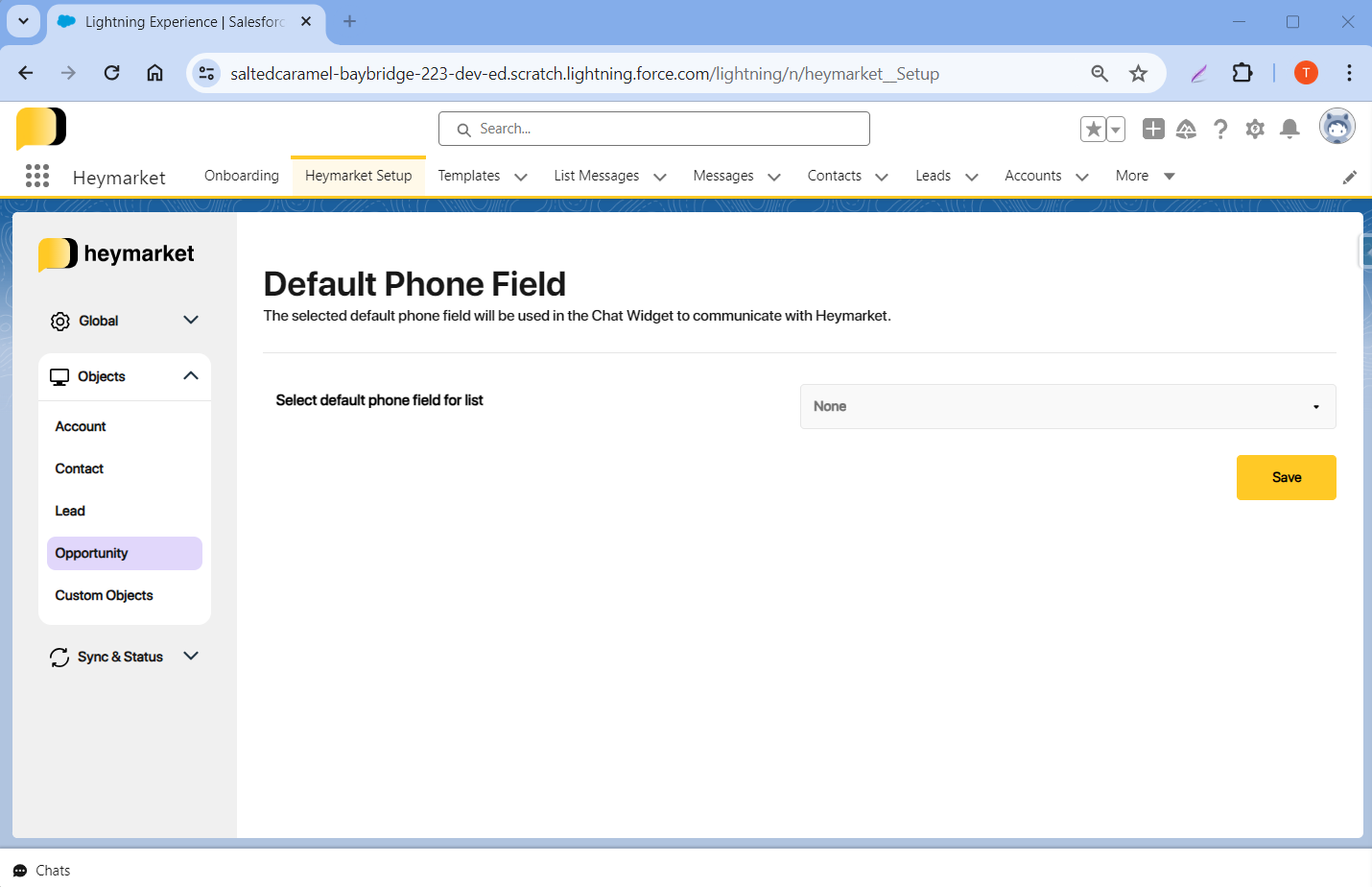1372x887 pixels.
Task: Collapse the Objects section chevron
Action: tap(191, 375)
